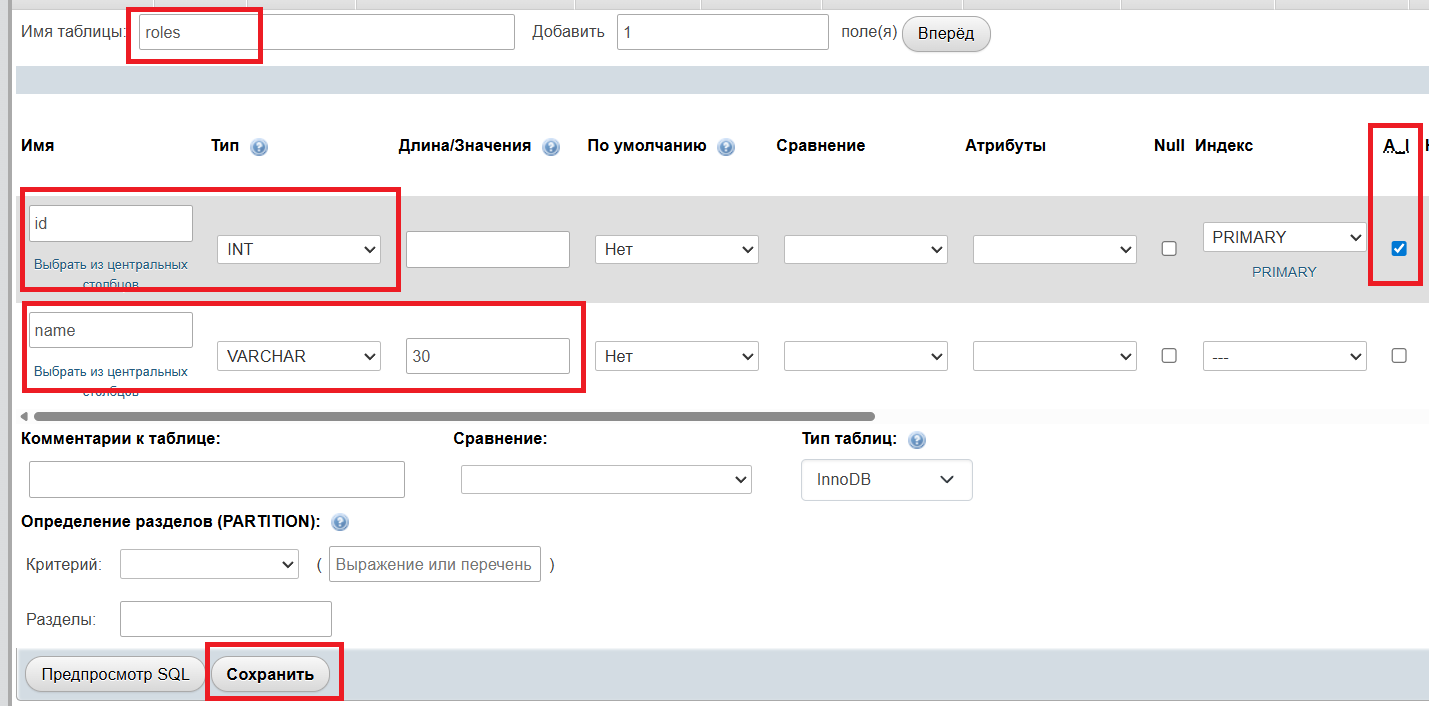
Task: Uncheck the A_I checkbox for id row
Action: (1399, 249)
